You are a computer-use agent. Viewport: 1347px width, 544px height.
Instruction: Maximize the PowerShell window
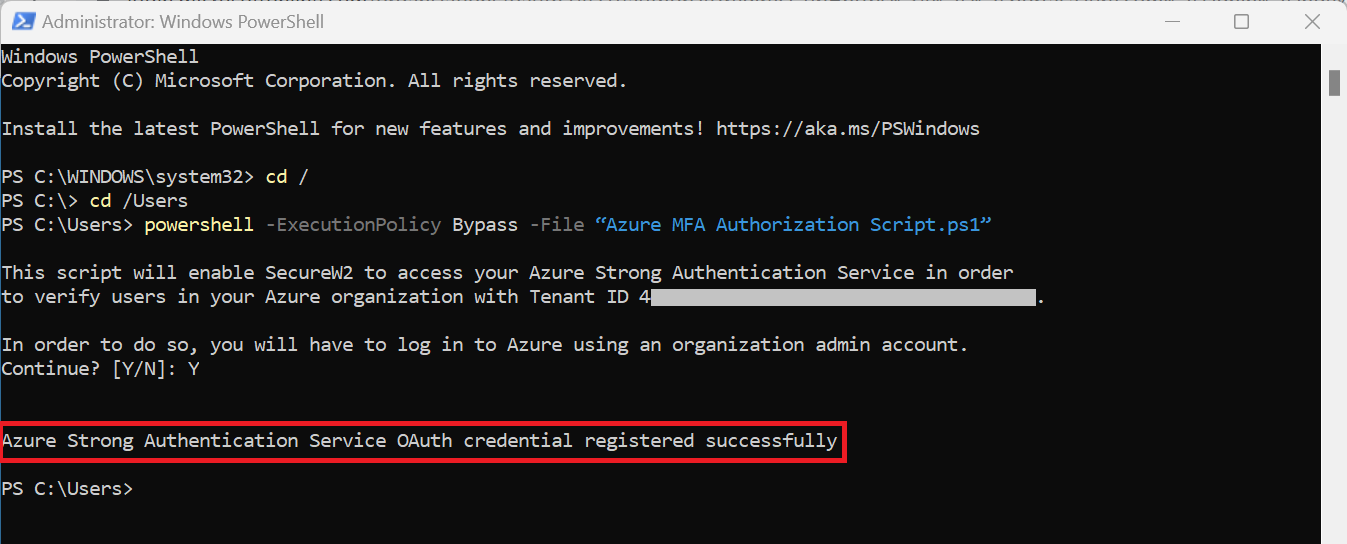pyautogui.click(x=1242, y=21)
